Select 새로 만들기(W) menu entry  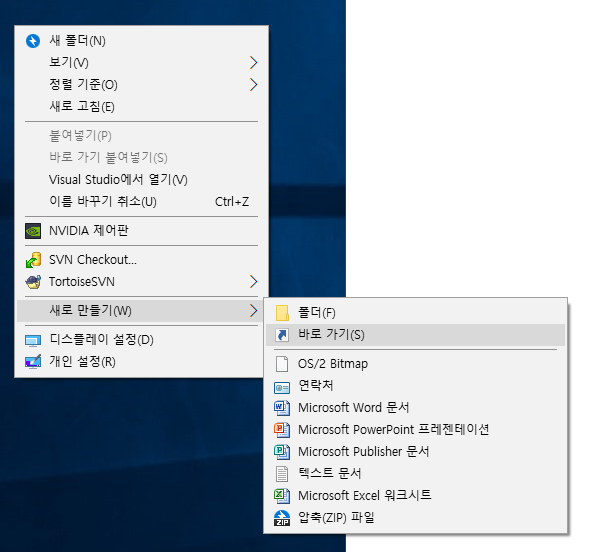(141, 311)
